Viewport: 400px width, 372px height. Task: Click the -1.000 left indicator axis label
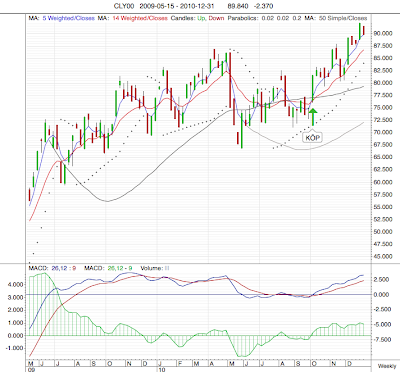(14, 348)
